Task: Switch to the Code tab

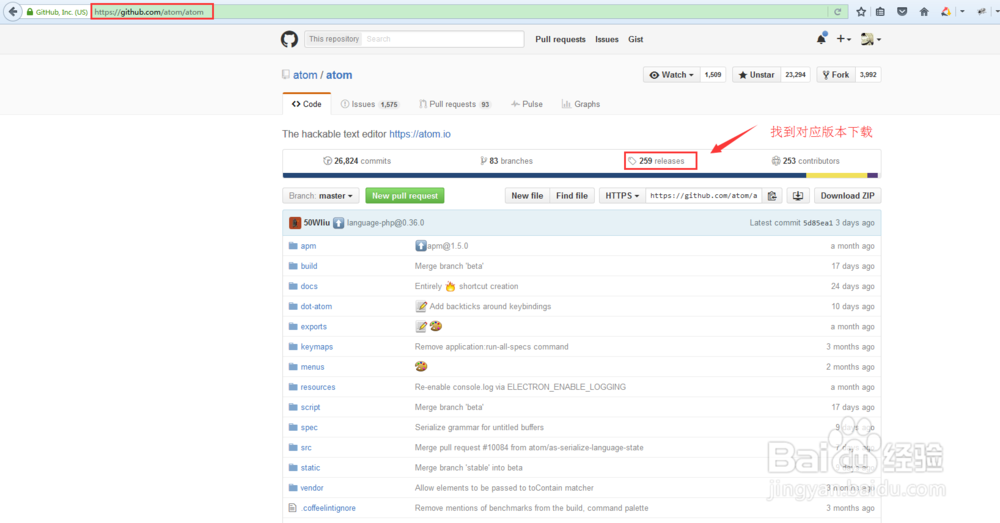Action: click(x=307, y=104)
